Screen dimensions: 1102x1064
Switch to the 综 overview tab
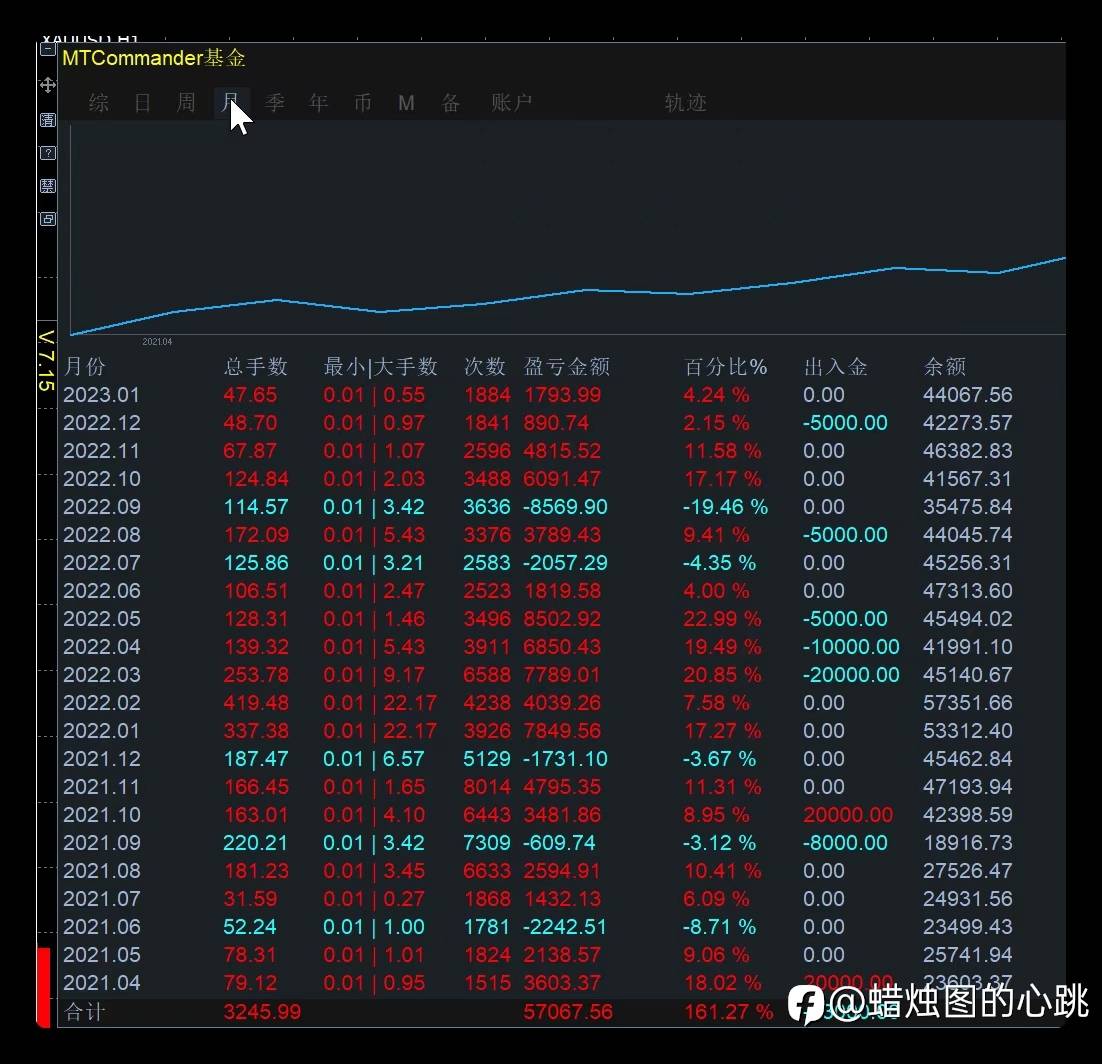(99, 103)
